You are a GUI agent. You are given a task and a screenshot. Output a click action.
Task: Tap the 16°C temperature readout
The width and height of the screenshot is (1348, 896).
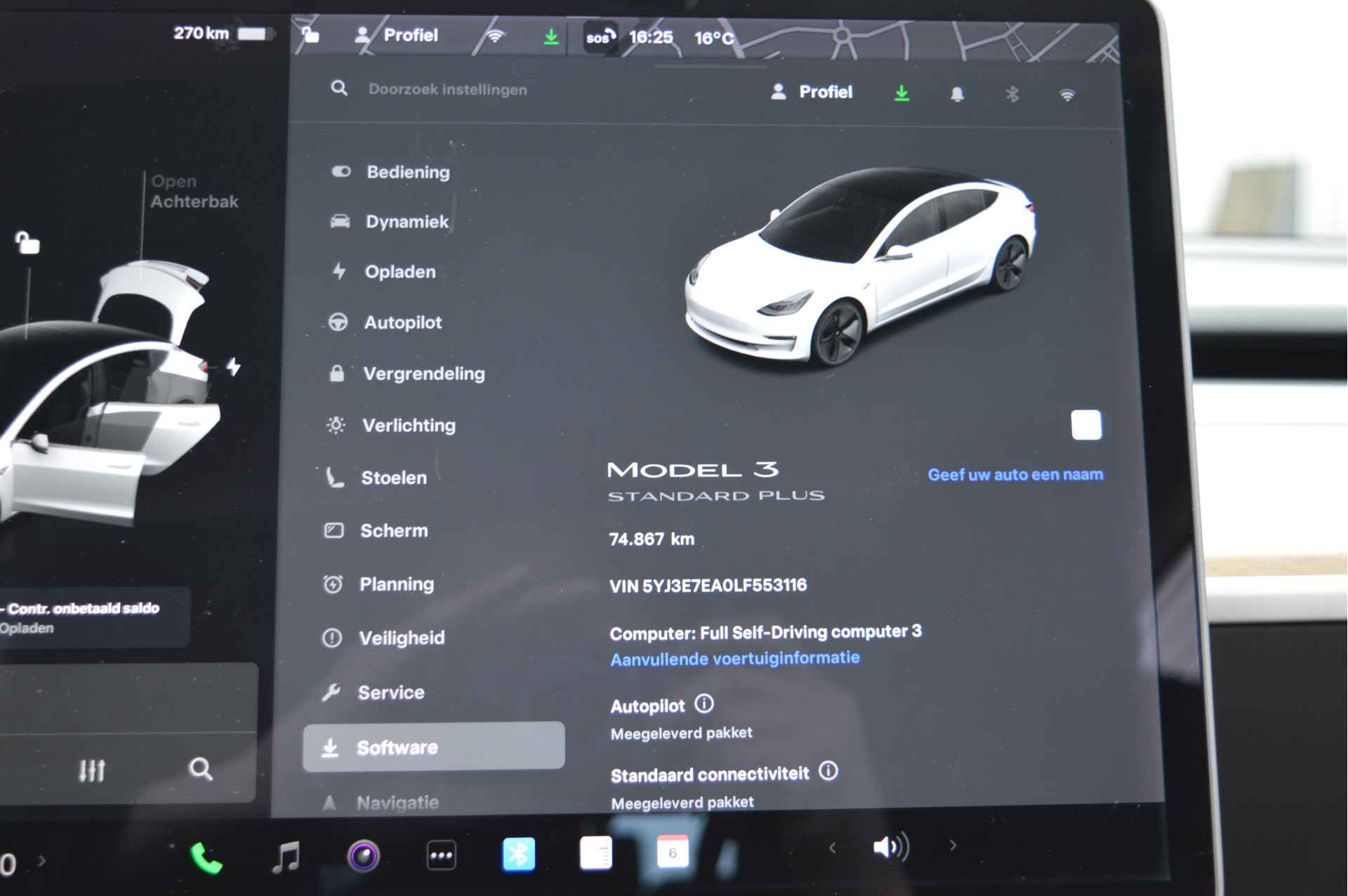(714, 38)
